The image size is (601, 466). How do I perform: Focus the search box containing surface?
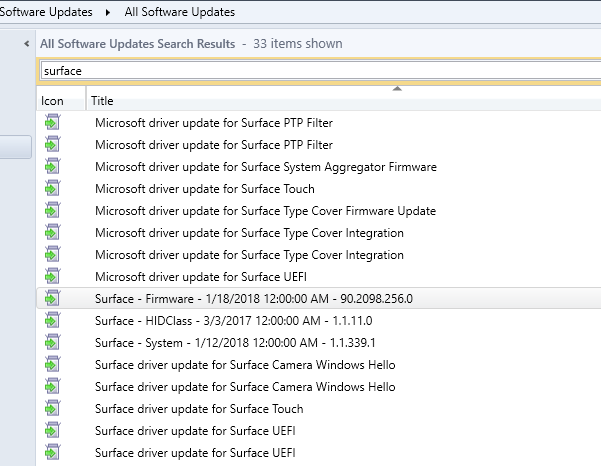(321, 71)
